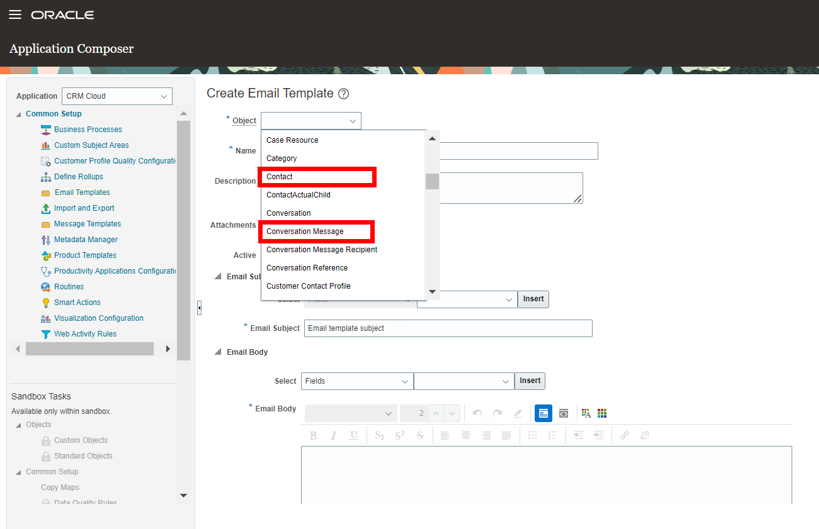
Task: Apply subscript formatting
Action: [x=380, y=436]
